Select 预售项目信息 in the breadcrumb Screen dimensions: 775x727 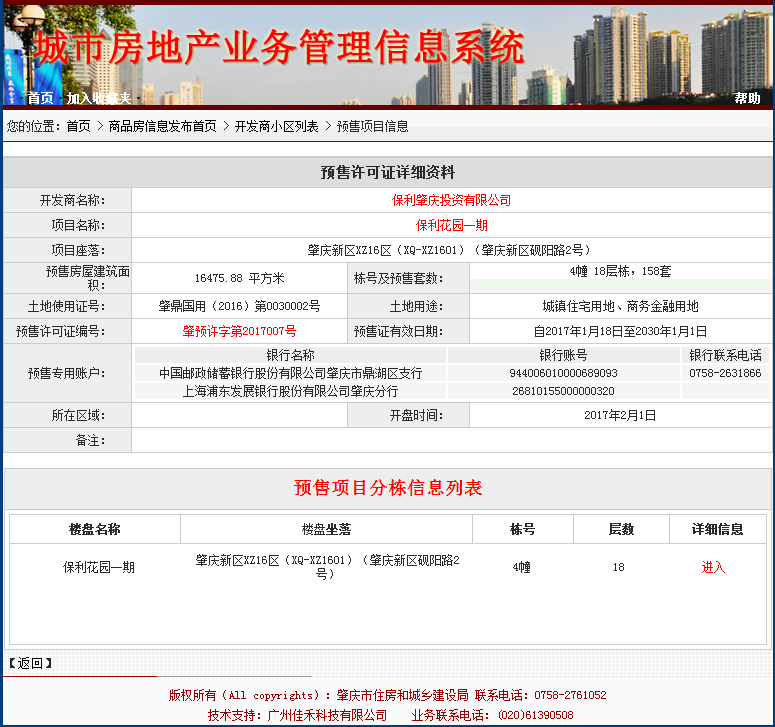372,126
